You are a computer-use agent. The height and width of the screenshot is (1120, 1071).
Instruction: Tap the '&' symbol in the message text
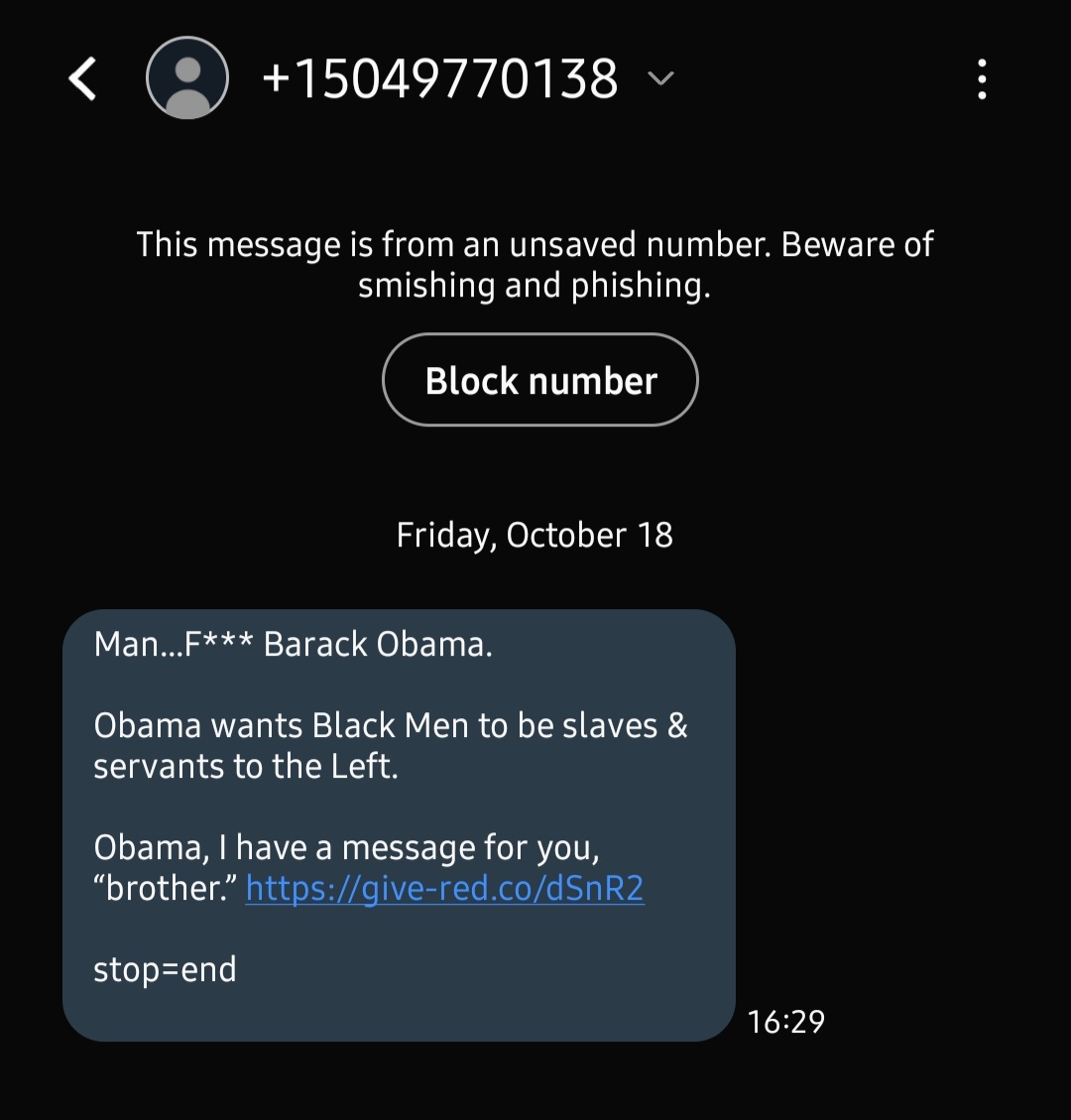tap(677, 726)
